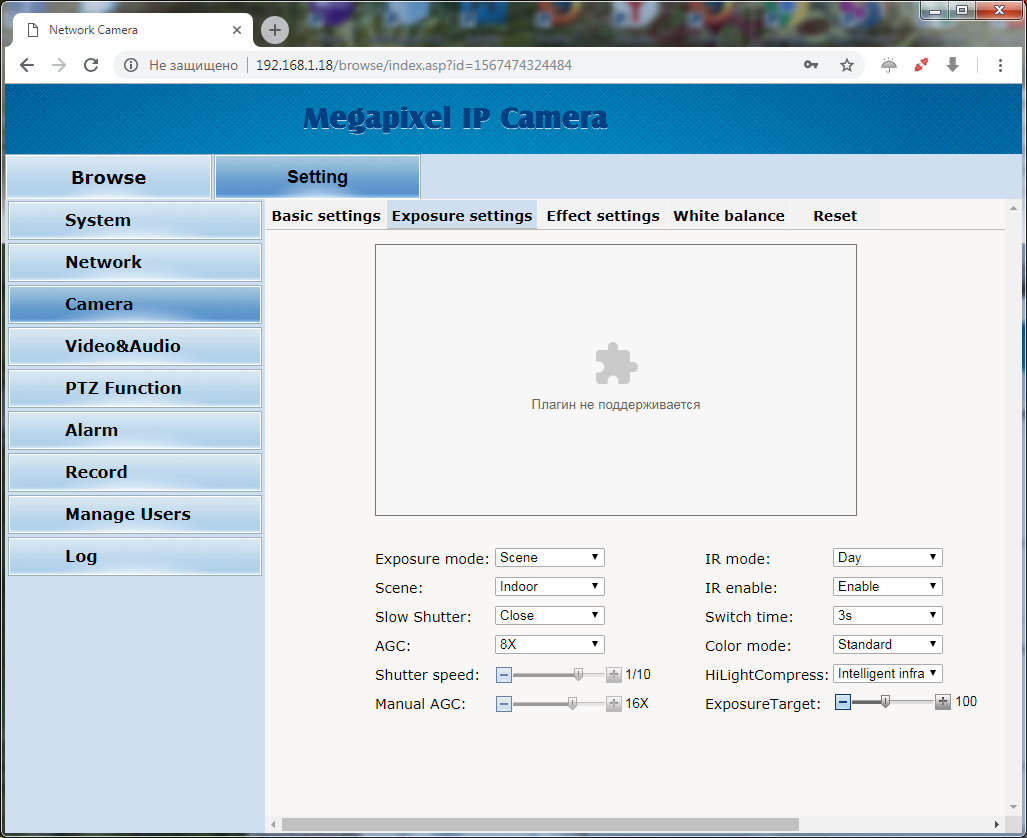Open the Exposure mode dropdown
1027x838 pixels.
click(x=549, y=558)
